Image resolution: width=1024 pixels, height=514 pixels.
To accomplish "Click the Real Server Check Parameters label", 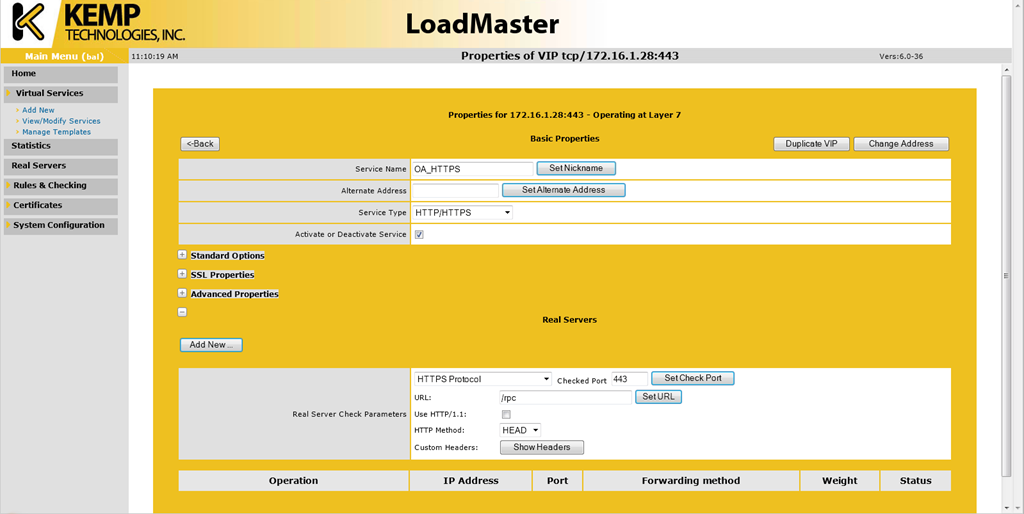I will click(349, 414).
